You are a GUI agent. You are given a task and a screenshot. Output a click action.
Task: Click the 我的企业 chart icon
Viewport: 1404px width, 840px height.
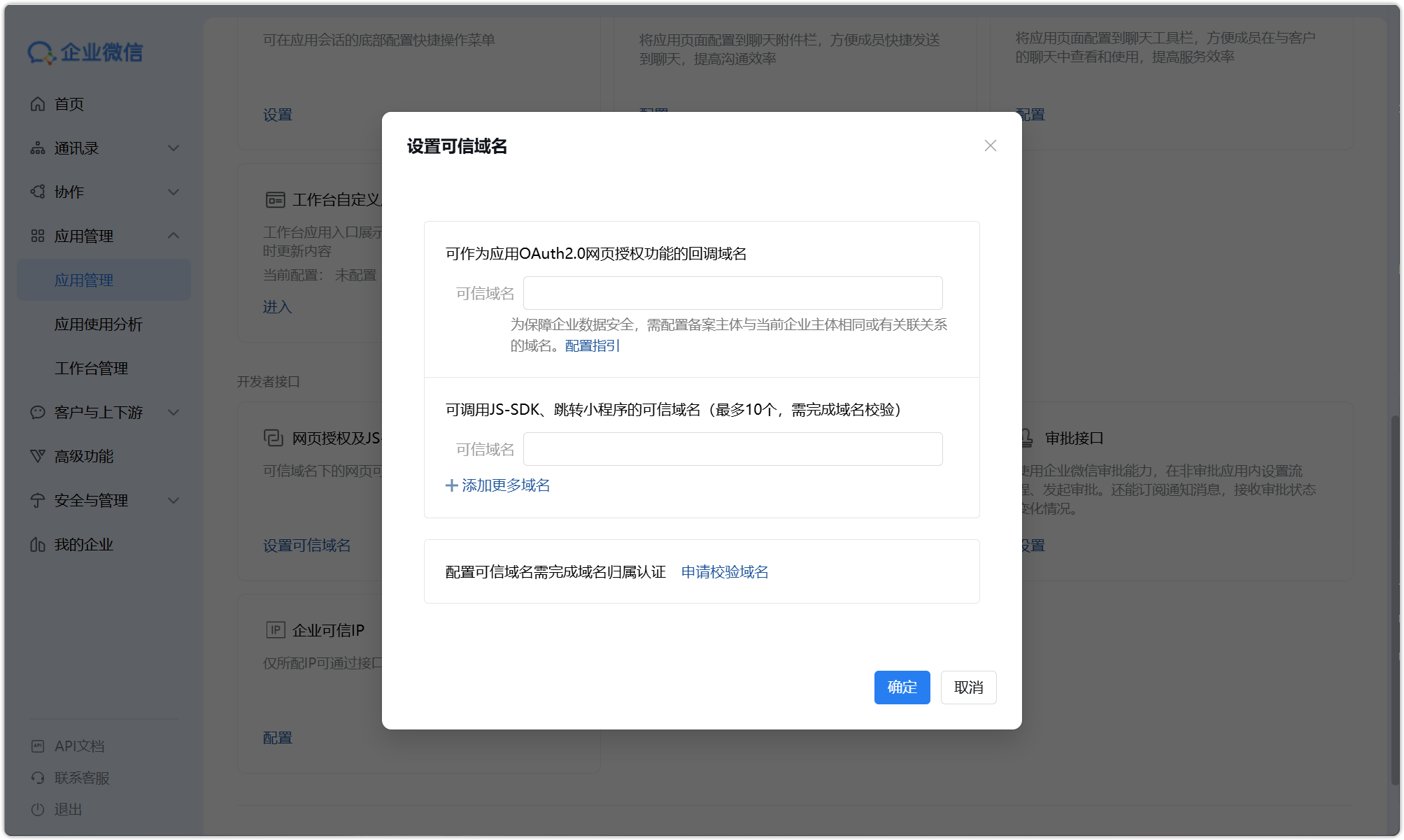(x=37, y=545)
